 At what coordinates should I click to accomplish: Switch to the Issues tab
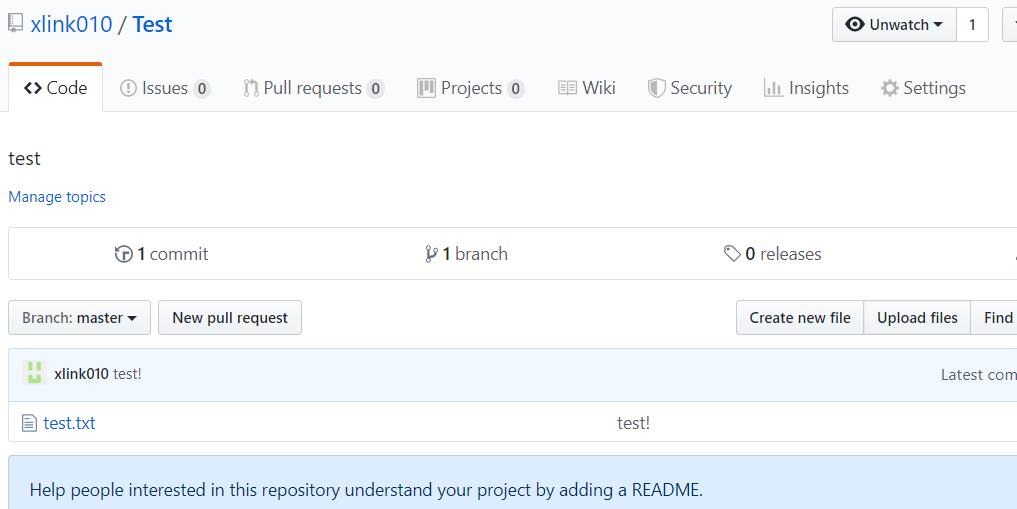tap(165, 88)
